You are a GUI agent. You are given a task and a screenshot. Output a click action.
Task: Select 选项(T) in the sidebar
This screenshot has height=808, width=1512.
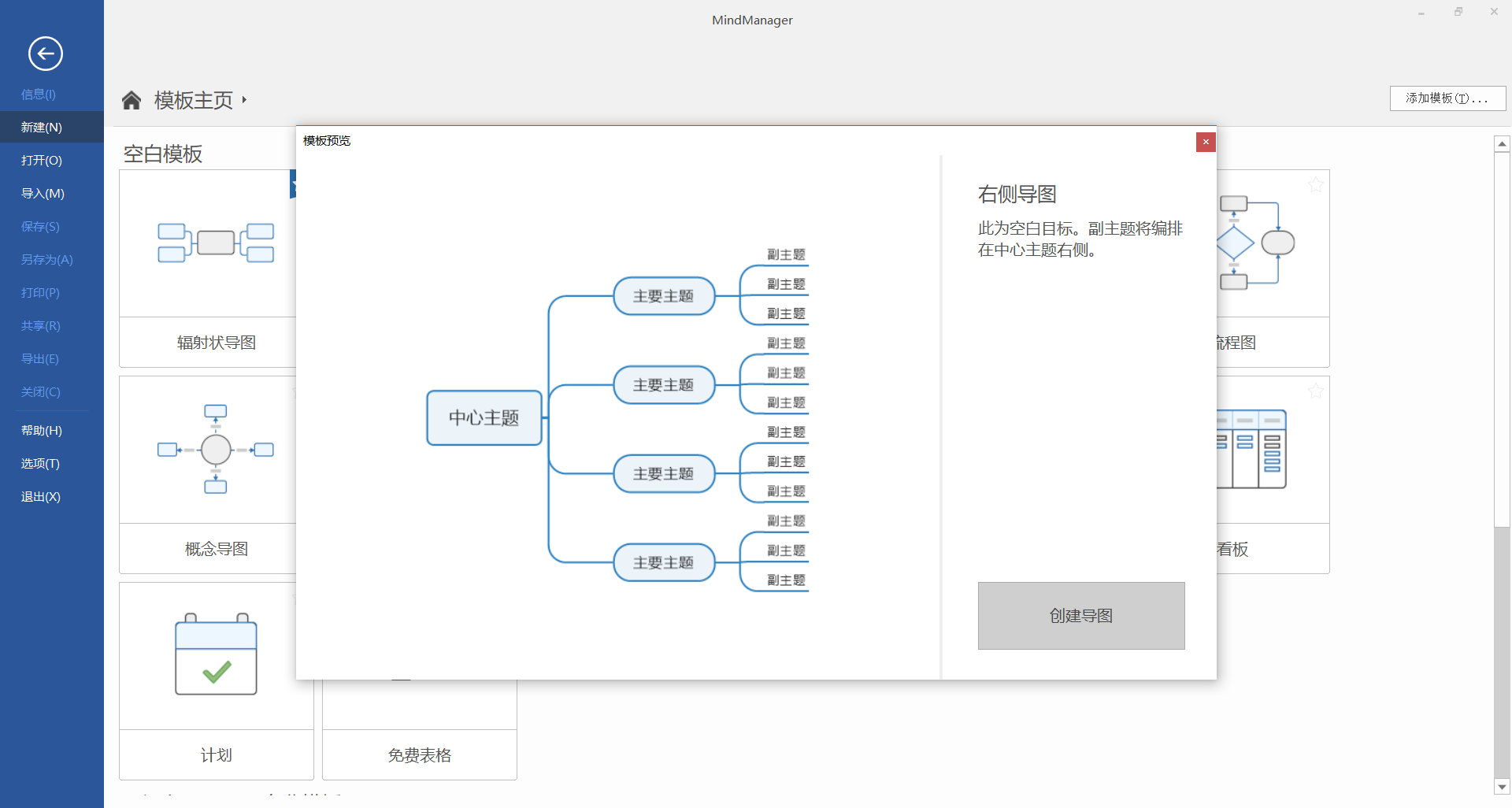41,463
